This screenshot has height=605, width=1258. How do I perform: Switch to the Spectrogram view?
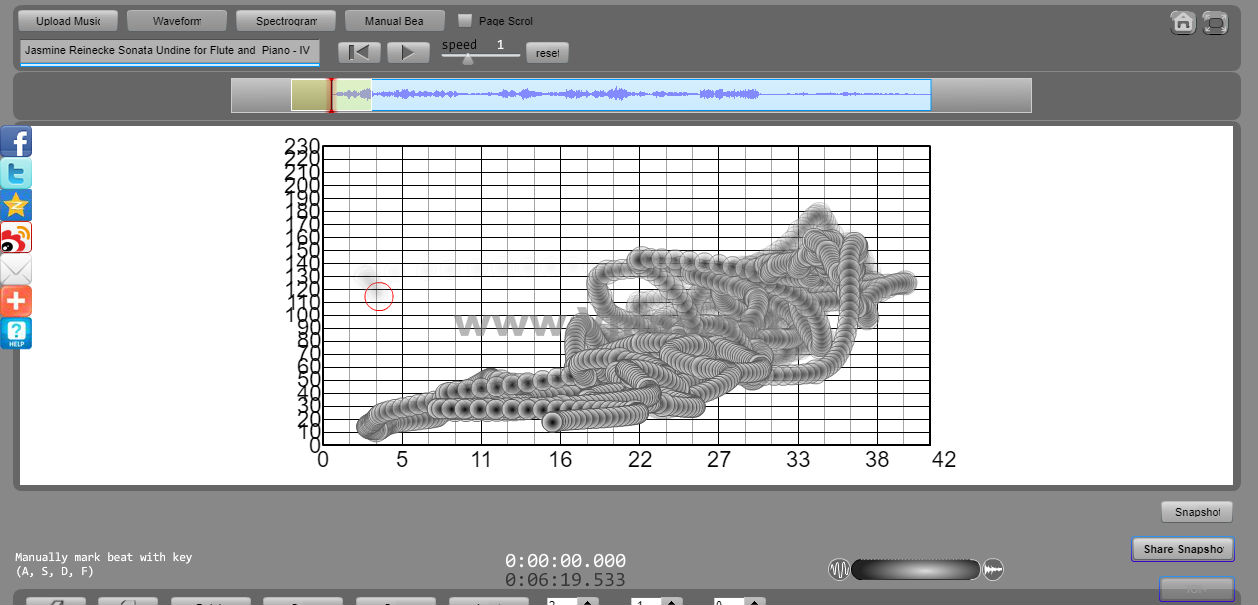[x=286, y=21]
